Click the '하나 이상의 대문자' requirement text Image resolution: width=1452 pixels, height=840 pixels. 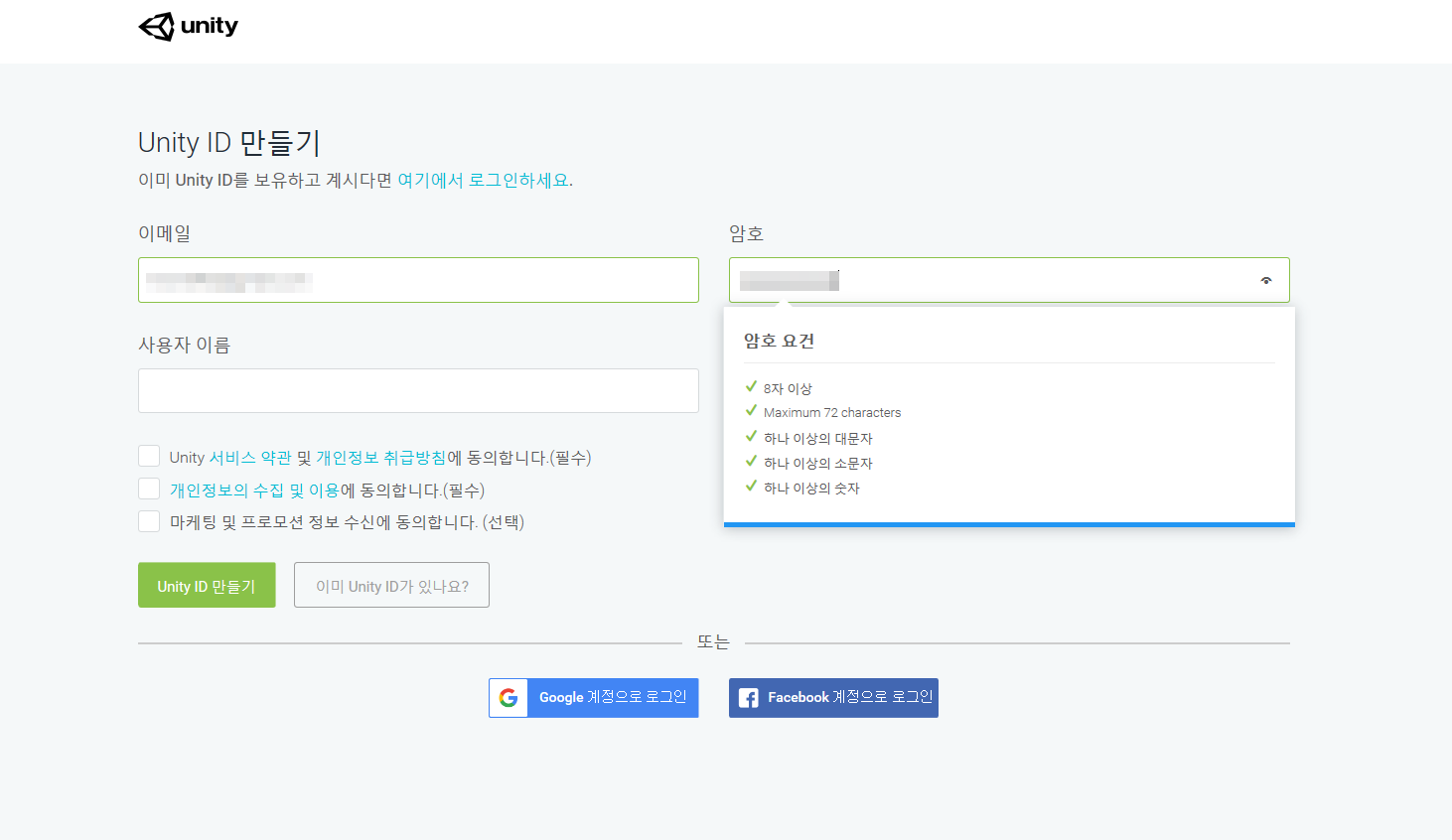coord(817,438)
